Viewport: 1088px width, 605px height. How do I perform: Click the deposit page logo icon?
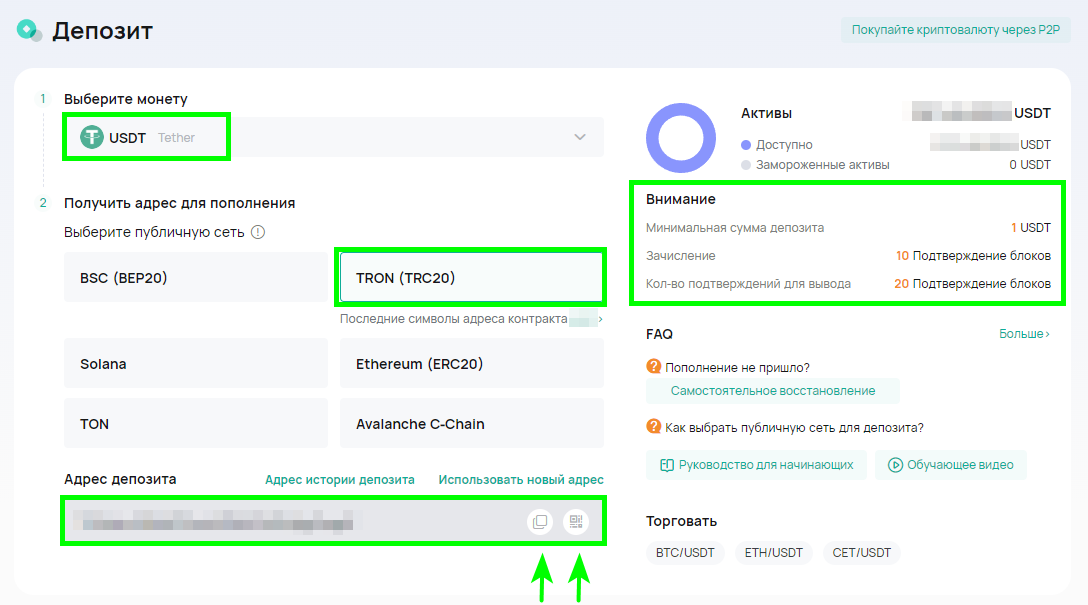tap(28, 31)
